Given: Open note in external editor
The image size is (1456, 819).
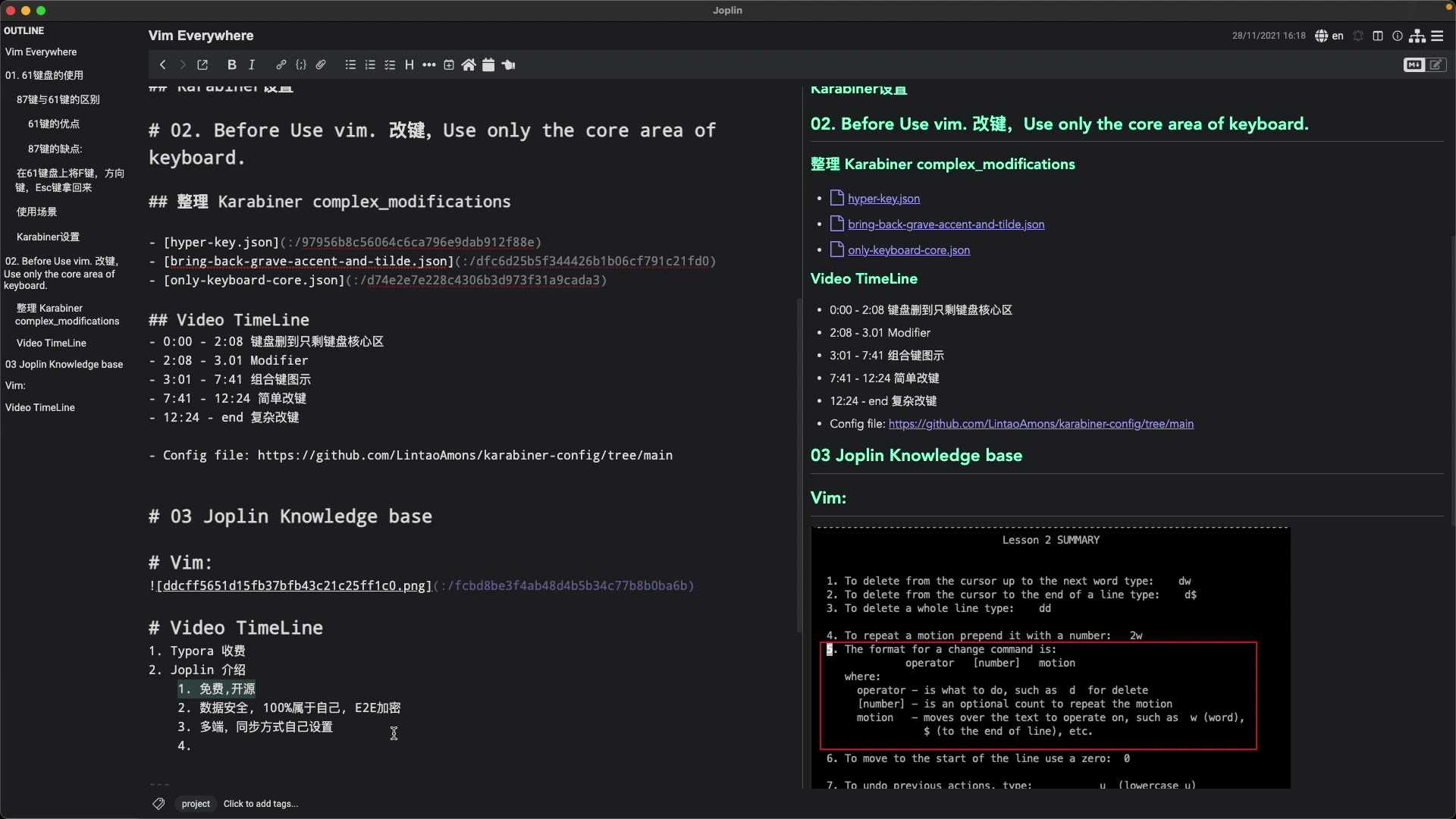Looking at the screenshot, I should pos(202,65).
